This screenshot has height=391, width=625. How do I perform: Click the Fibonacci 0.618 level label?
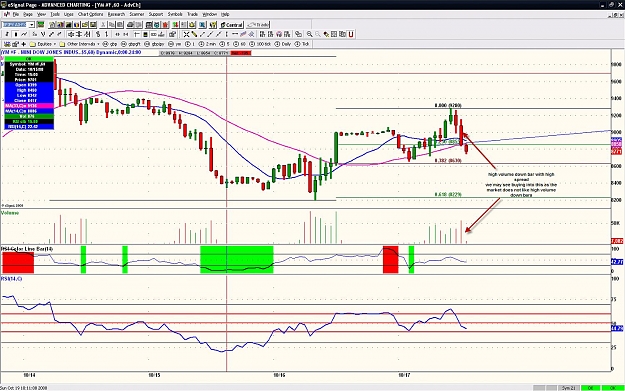click(x=448, y=195)
